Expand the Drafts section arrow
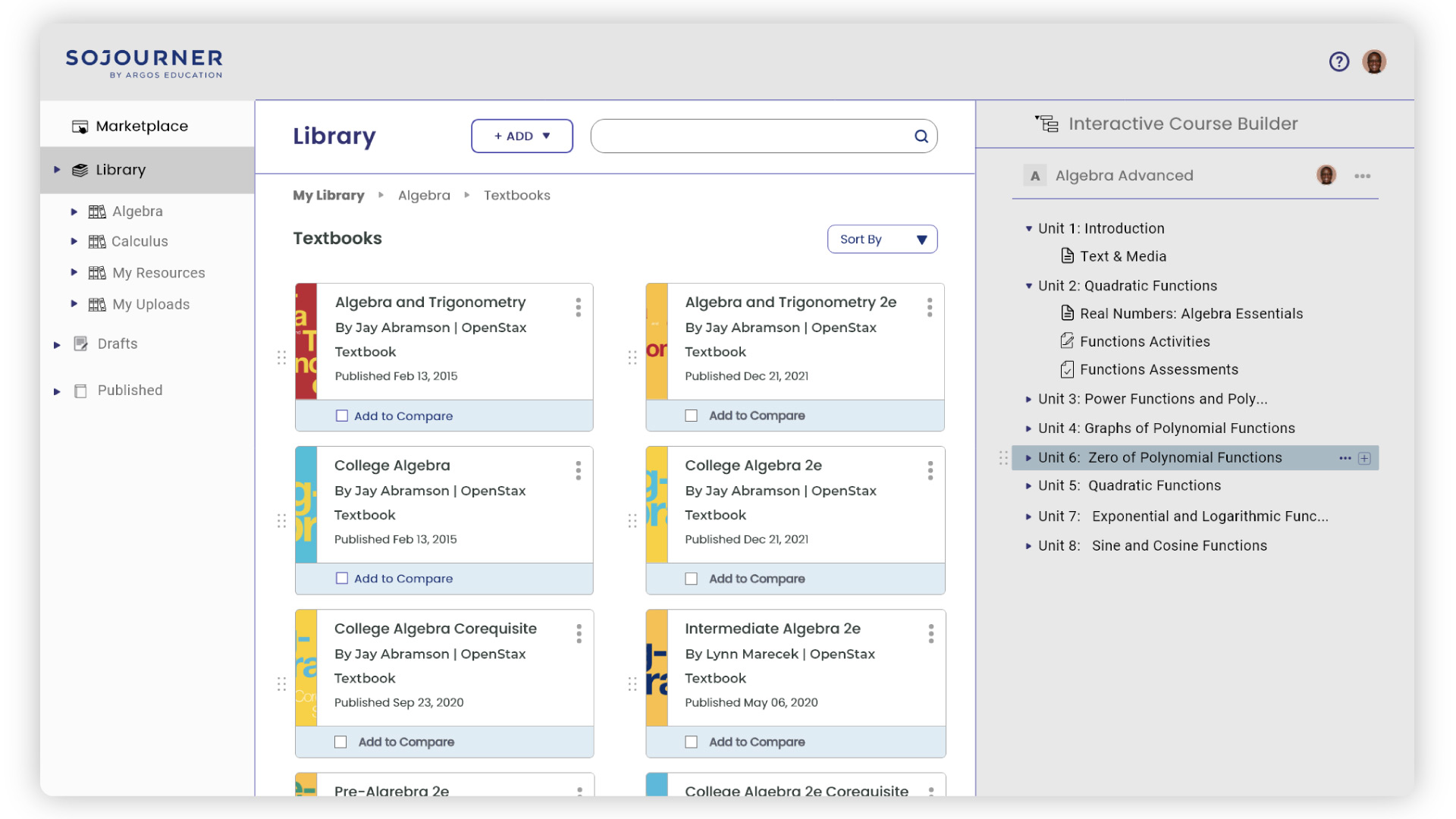1456x819 pixels. (57, 345)
